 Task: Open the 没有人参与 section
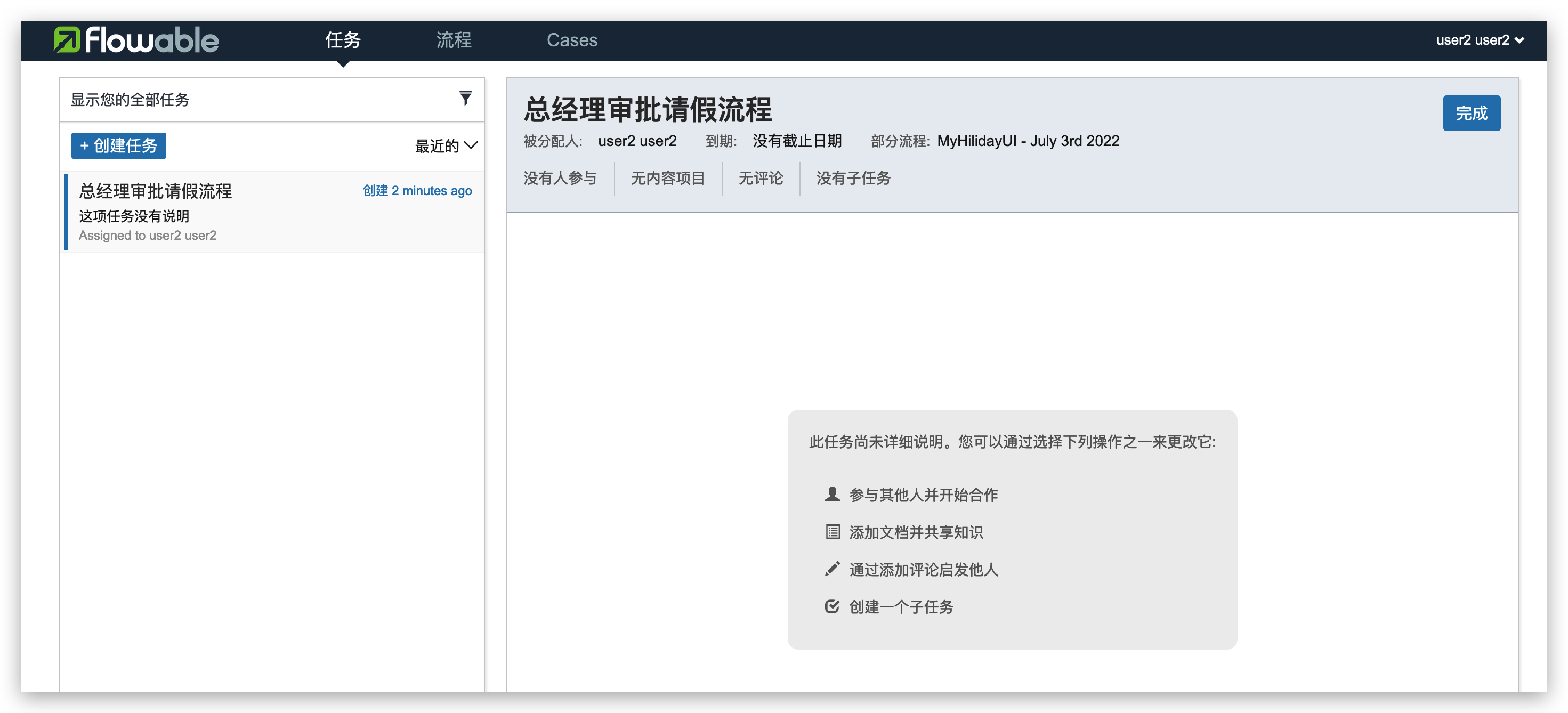click(x=560, y=178)
